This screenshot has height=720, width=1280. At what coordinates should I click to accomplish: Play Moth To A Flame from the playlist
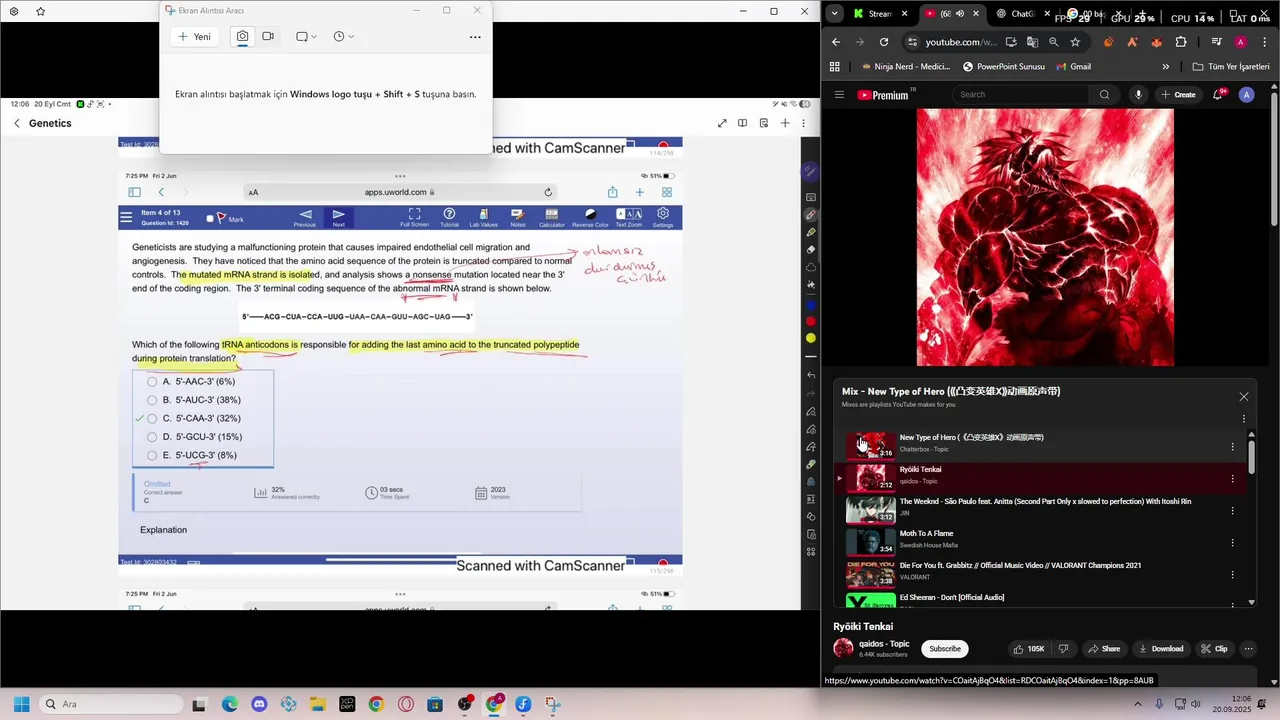(x=1038, y=542)
